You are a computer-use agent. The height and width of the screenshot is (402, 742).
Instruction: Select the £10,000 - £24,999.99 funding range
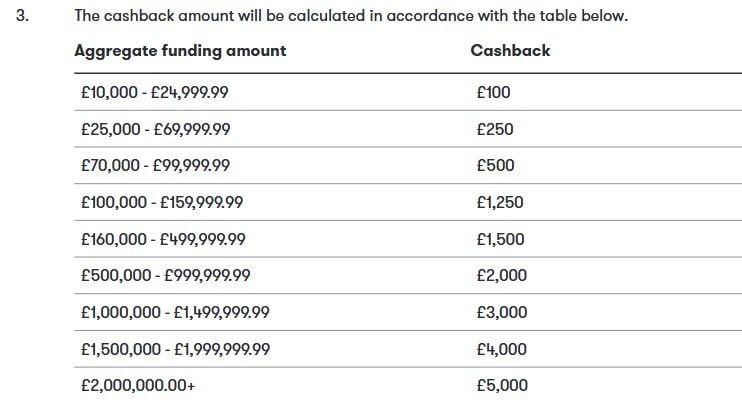click(x=155, y=92)
